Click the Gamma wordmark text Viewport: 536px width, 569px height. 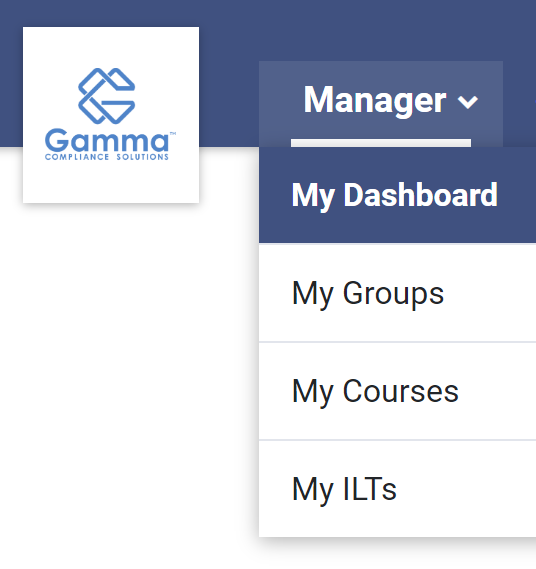pyautogui.click(x=107, y=140)
